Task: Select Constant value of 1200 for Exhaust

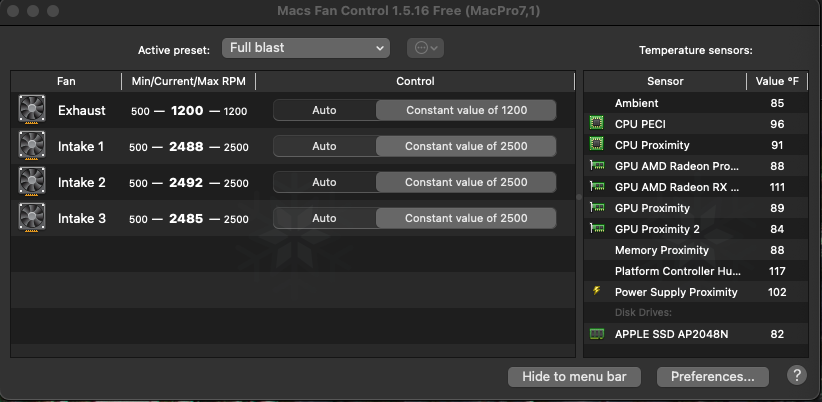Action: (466, 110)
